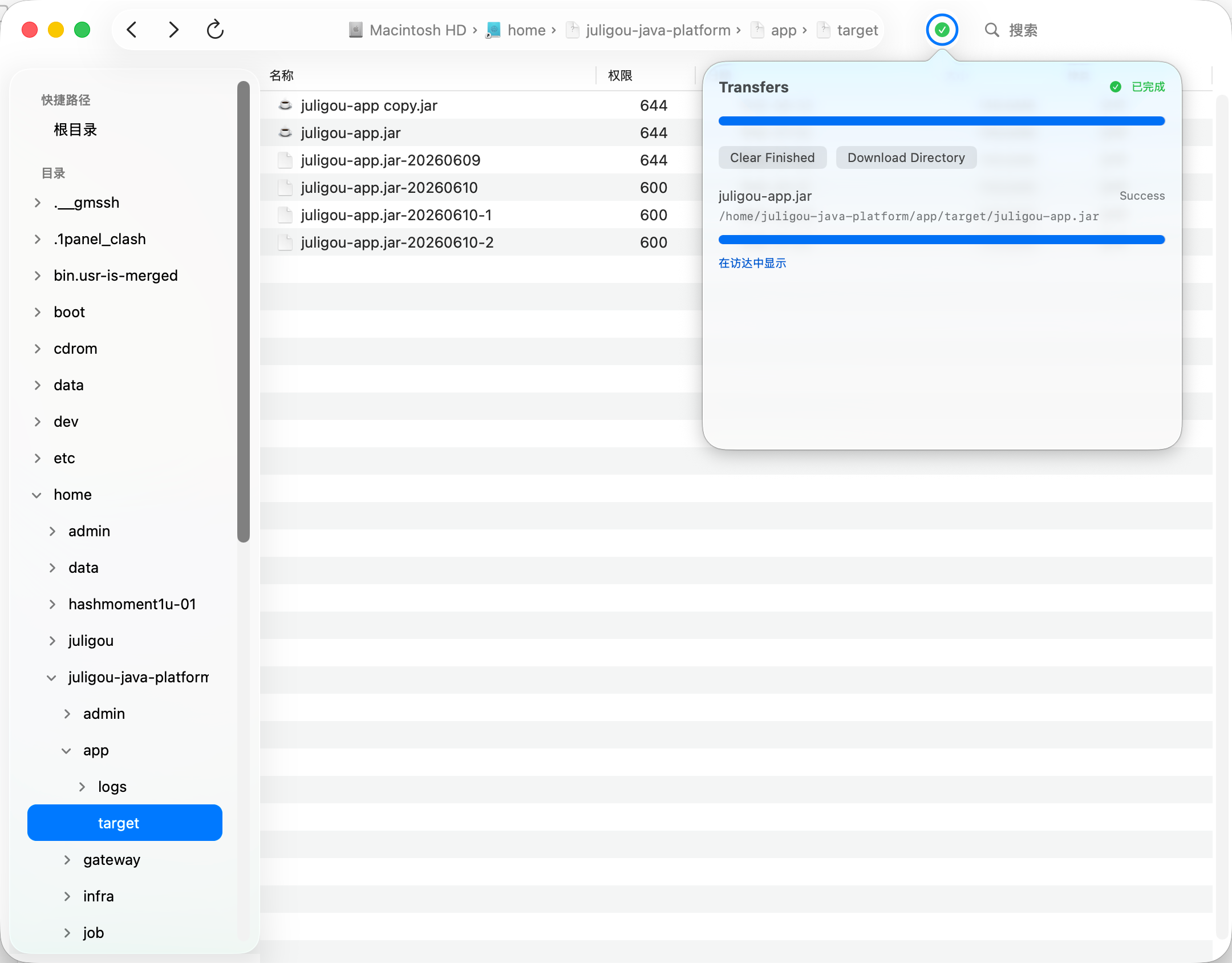Click the green 已完成 checkmark icon
The height and width of the screenshot is (963, 1232).
[x=1116, y=87]
